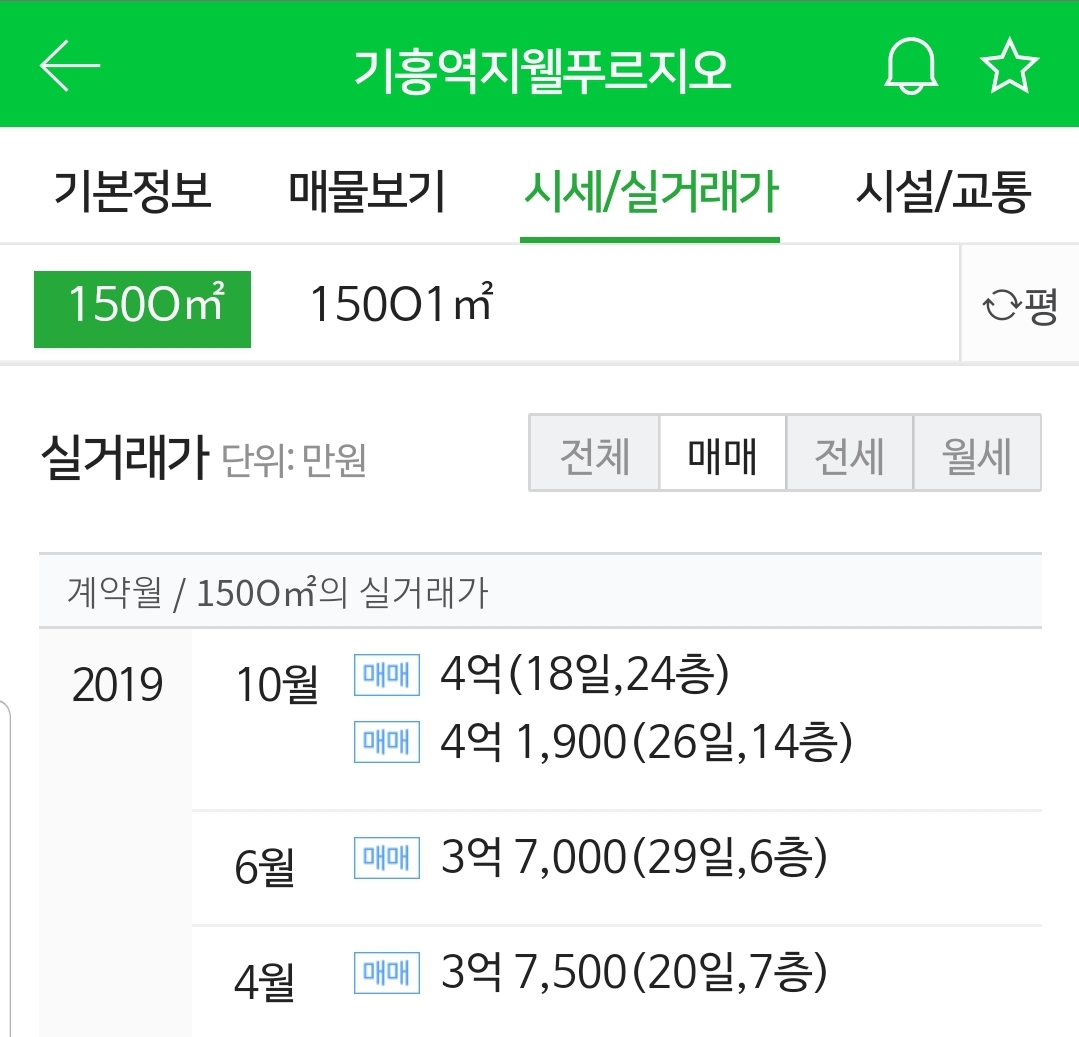The height and width of the screenshot is (1037, 1079).
Task: Open the notification bell alert
Action: [x=910, y=66]
